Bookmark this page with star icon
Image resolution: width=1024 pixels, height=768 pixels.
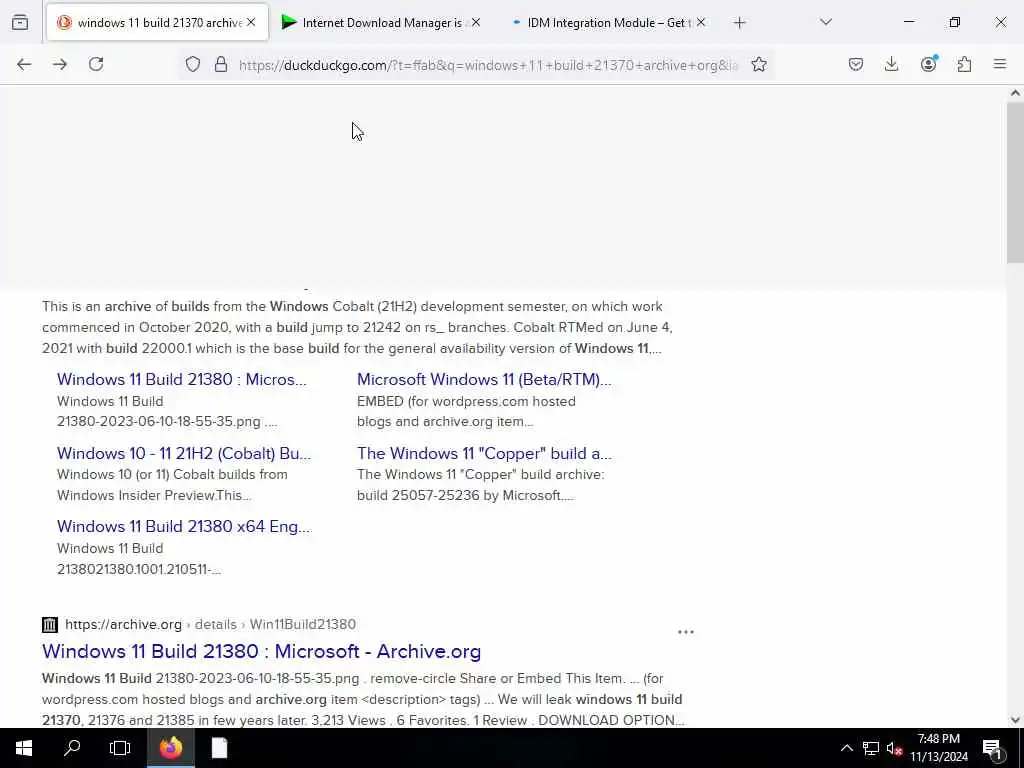click(758, 64)
